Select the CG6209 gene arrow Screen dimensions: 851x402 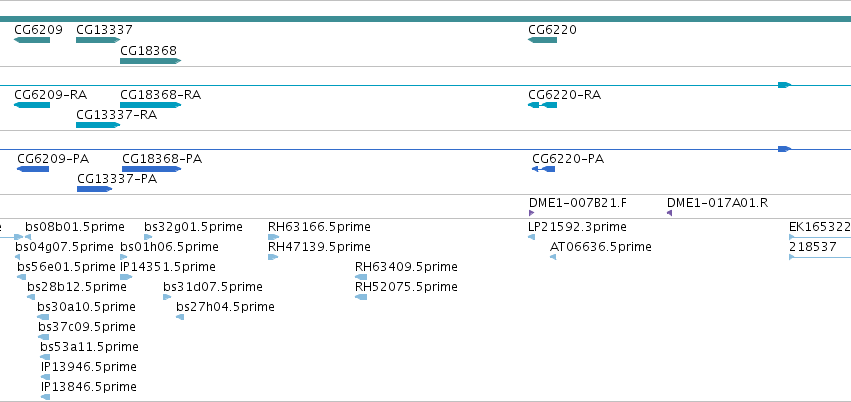pos(32,40)
